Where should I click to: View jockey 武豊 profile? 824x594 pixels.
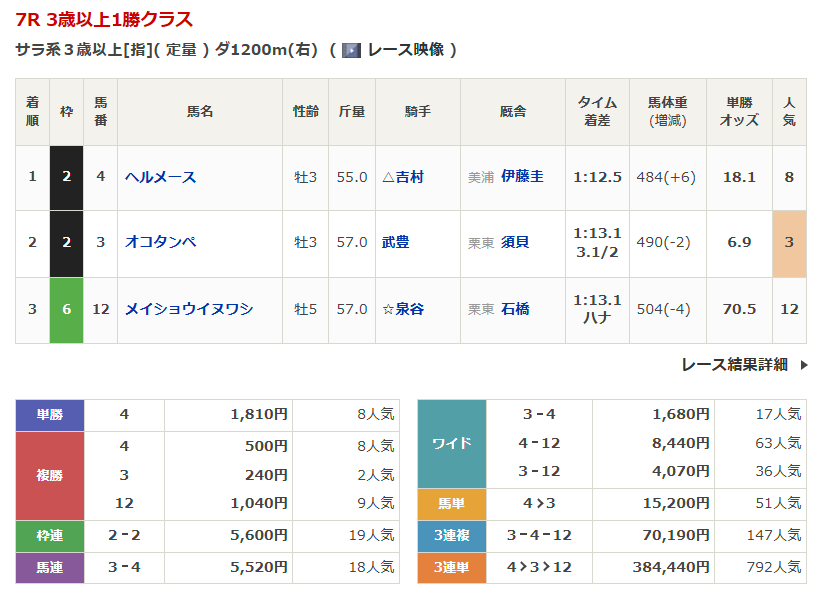pyautogui.click(x=395, y=242)
